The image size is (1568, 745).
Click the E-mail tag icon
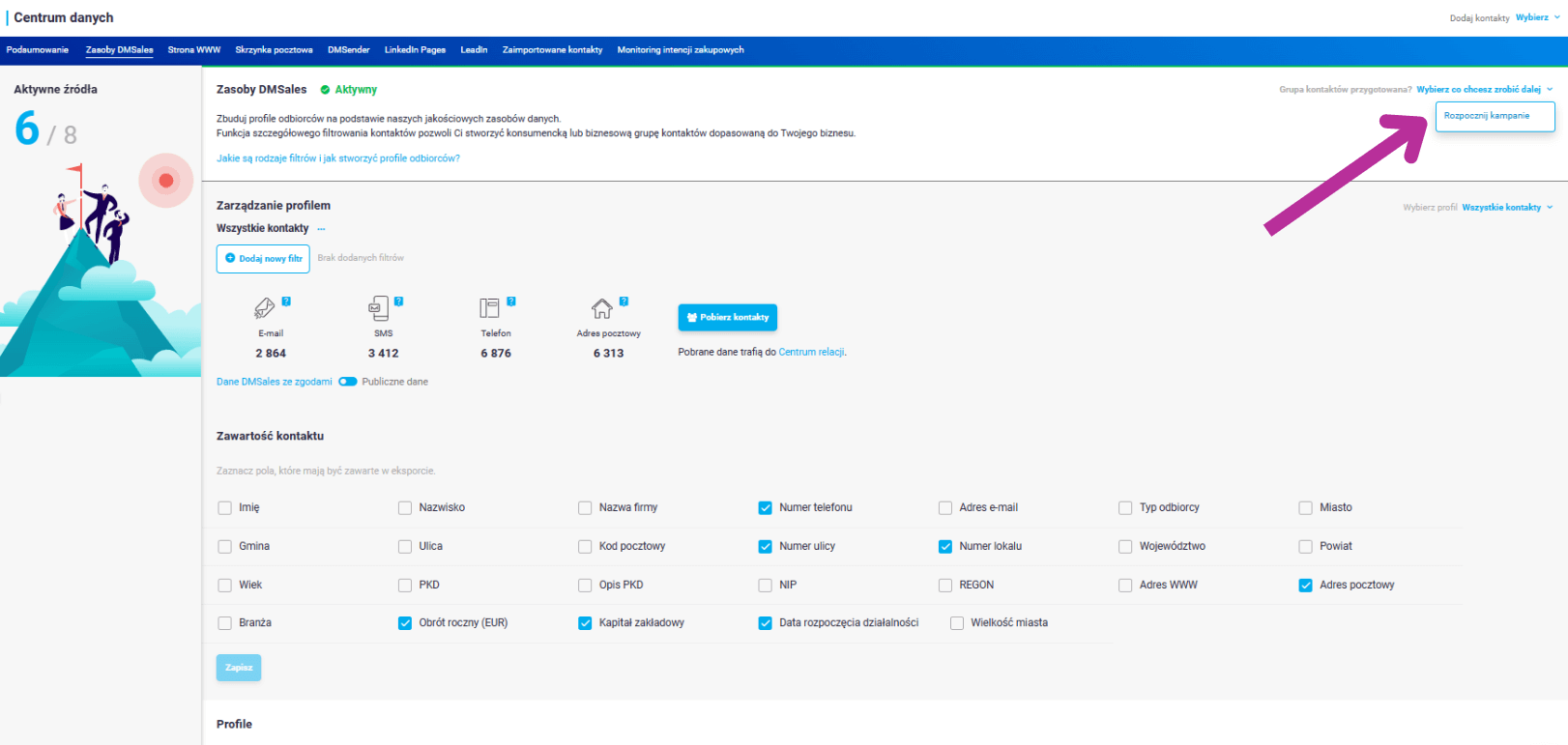[x=264, y=308]
